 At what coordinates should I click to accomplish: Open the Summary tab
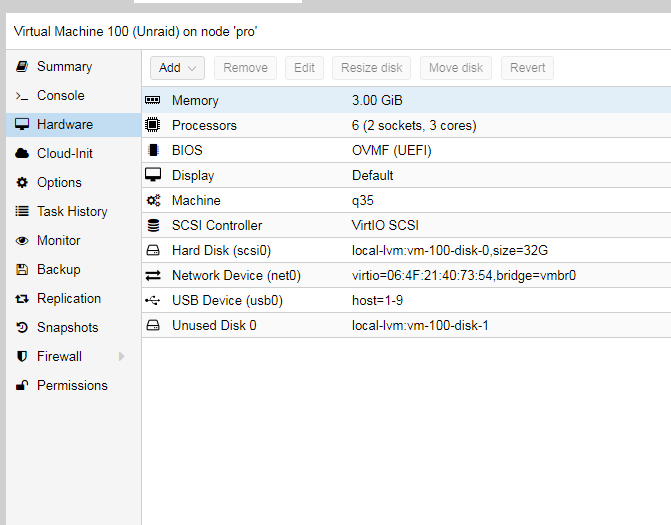click(x=64, y=66)
